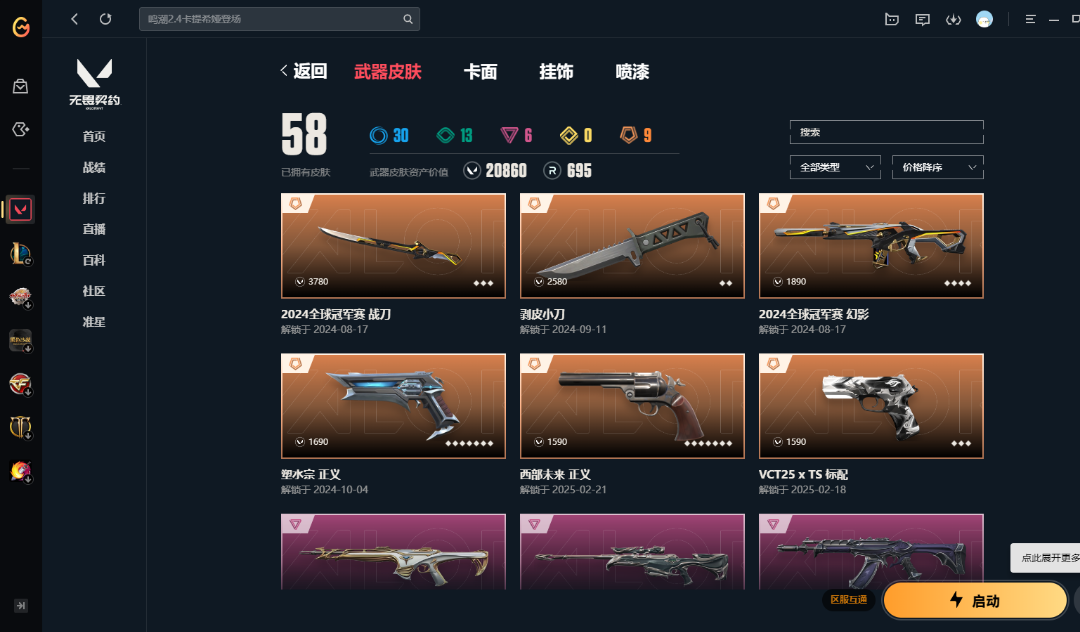
Task: Filter by the blue tier count 30
Action: click(389, 135)
